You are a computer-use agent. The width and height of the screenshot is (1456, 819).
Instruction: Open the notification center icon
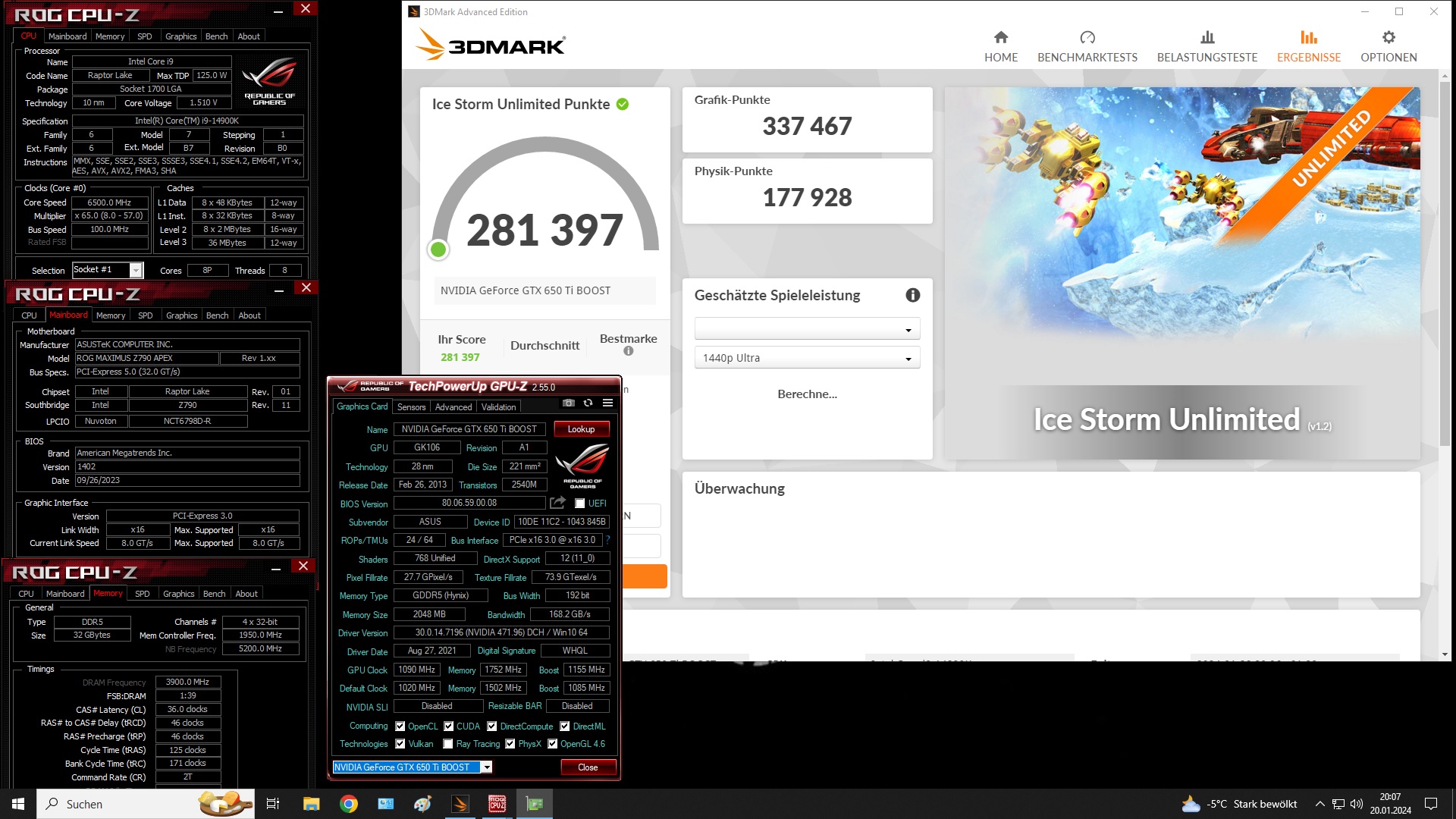click(1431, 804)
